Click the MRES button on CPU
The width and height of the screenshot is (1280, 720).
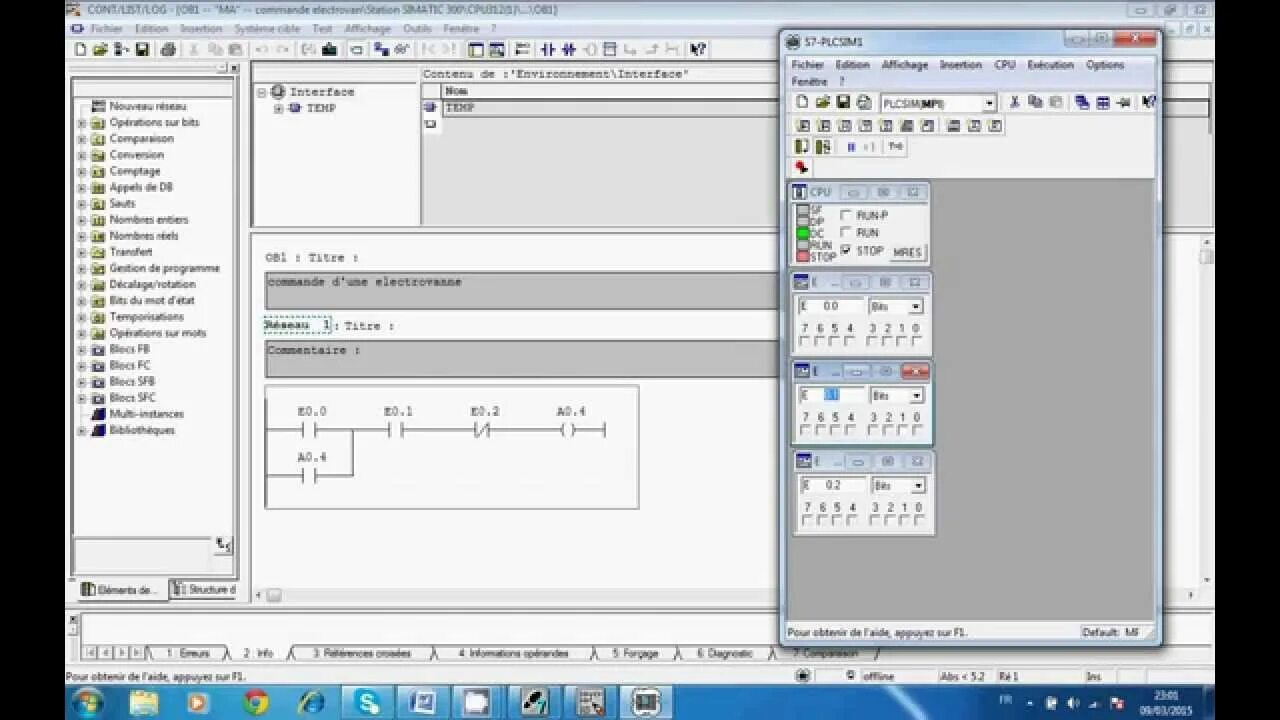907,252
